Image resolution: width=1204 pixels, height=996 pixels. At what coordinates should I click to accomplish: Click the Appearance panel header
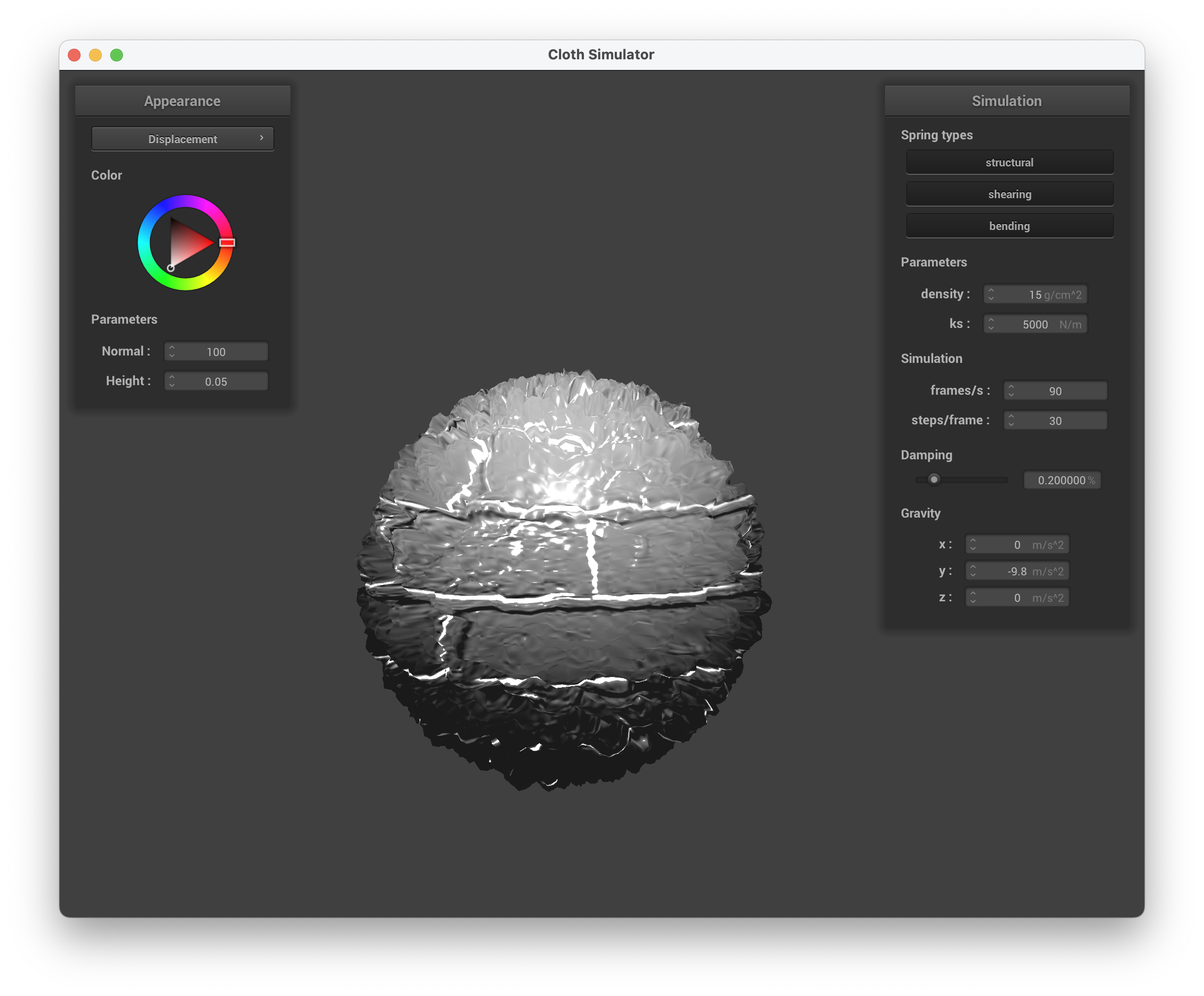tap(182, 101)
